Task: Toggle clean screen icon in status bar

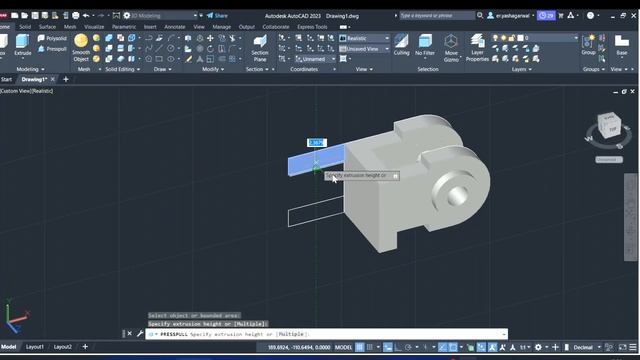Action: click(x=622, y=347)
